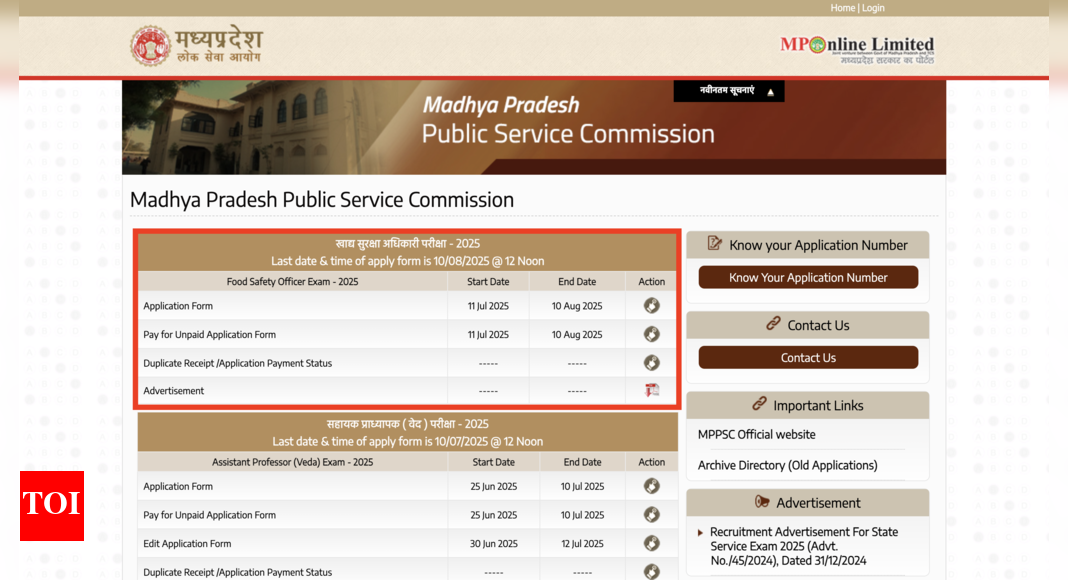This screenshot has width=1068, height=580.
Task: Click the Public Service Commission banner image
Action: pos(533,127)
